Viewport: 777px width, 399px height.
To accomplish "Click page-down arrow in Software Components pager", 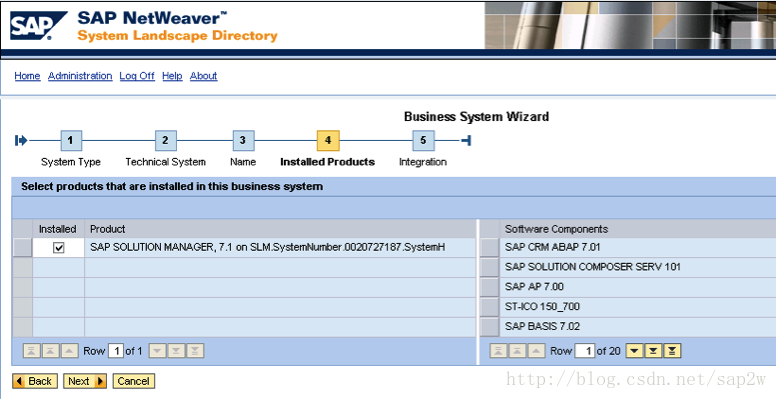I will [654, 351].
